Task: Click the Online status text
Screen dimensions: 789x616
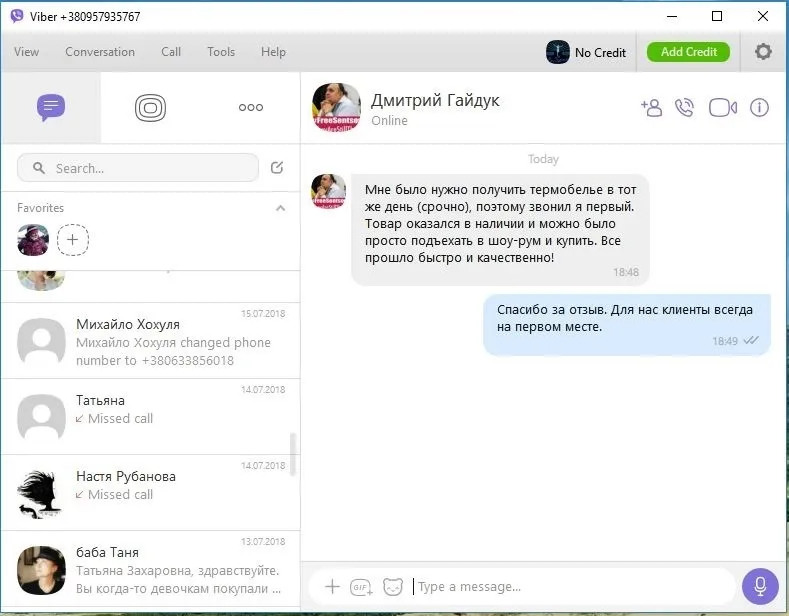Action: (x=389, y=121)
